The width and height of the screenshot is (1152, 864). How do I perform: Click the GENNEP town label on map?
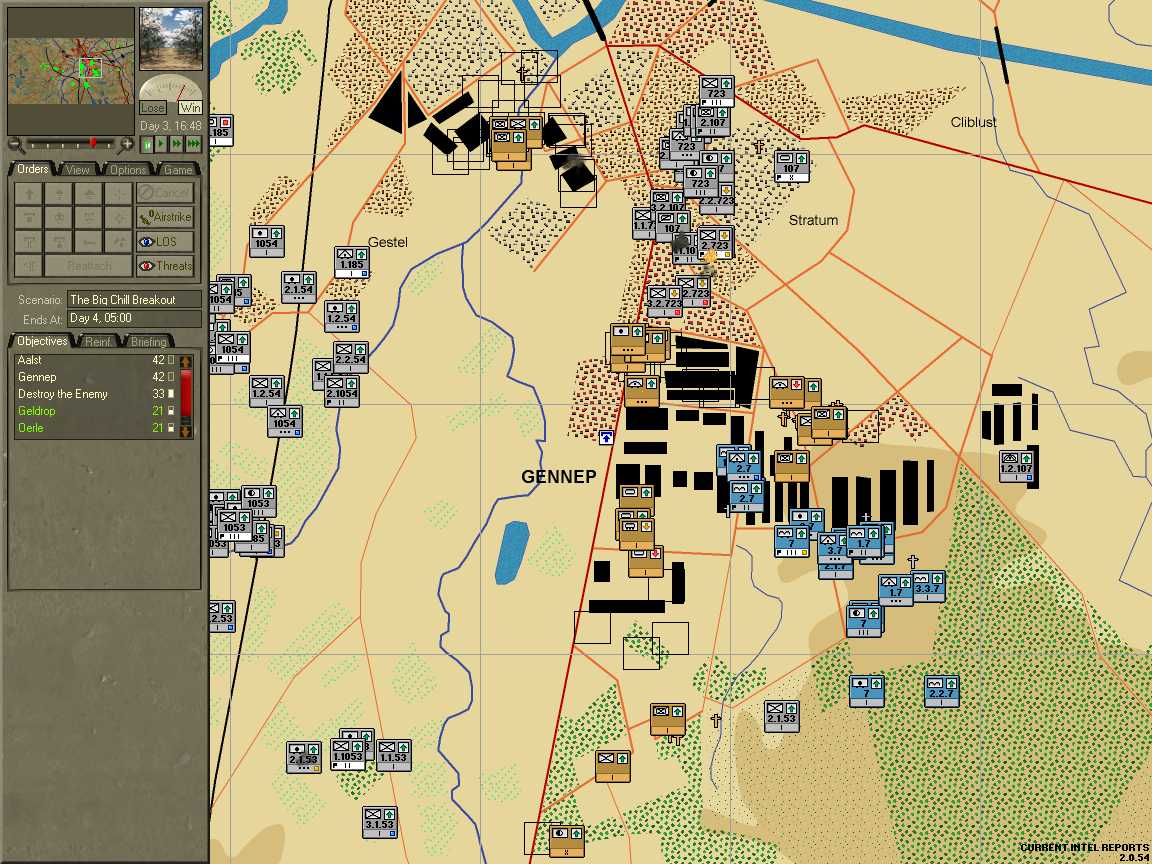[x=558, y=477]
